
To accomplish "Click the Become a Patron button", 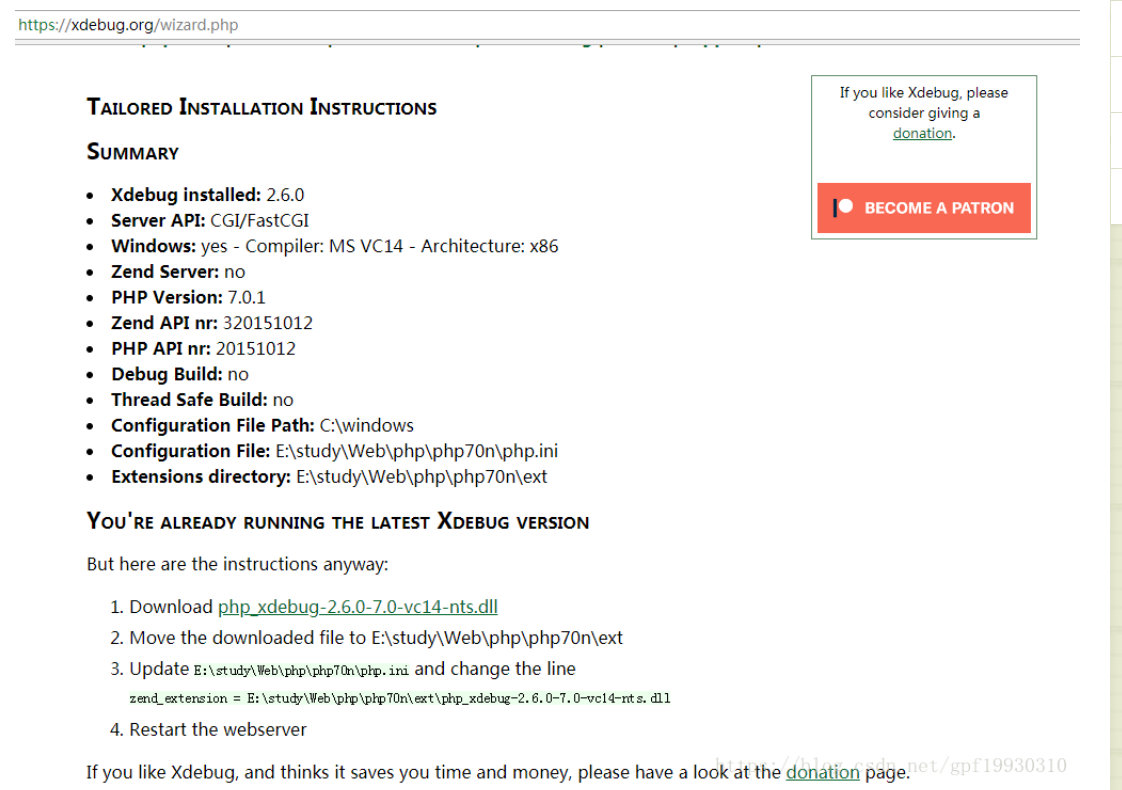I will [924, 208].
